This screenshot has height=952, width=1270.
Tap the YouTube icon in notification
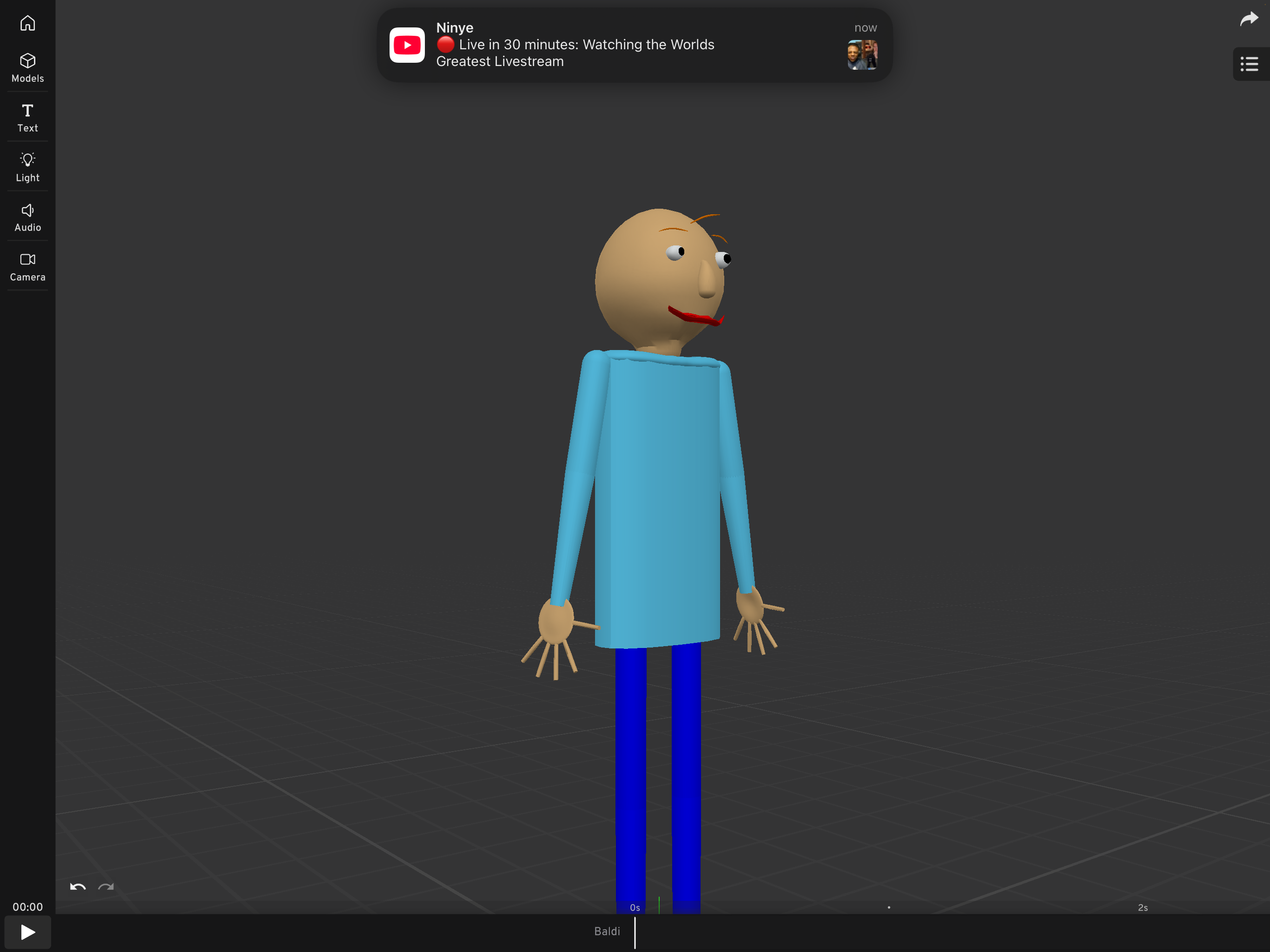(407, 45)
